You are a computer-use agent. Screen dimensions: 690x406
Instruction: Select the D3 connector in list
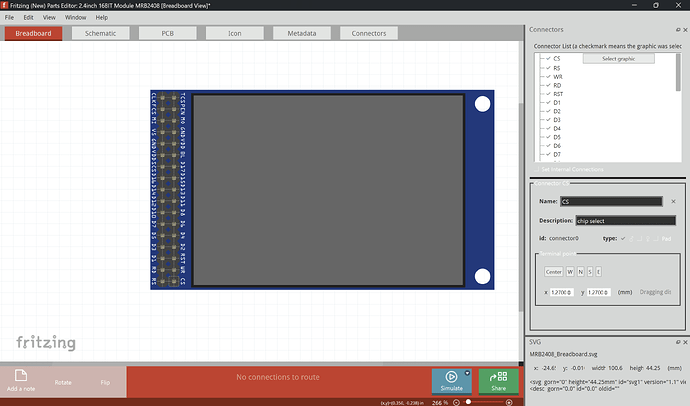tap(557, 120)
